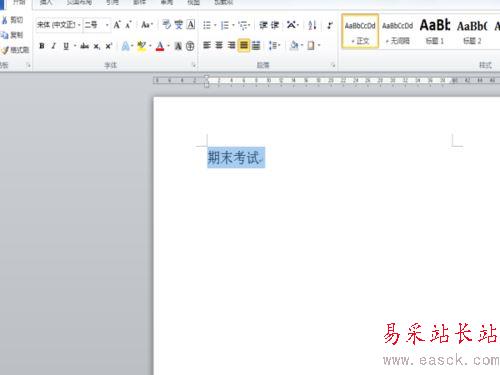Click the Copy (复制) button
This screenshot has height=375, width=500.
13,35
